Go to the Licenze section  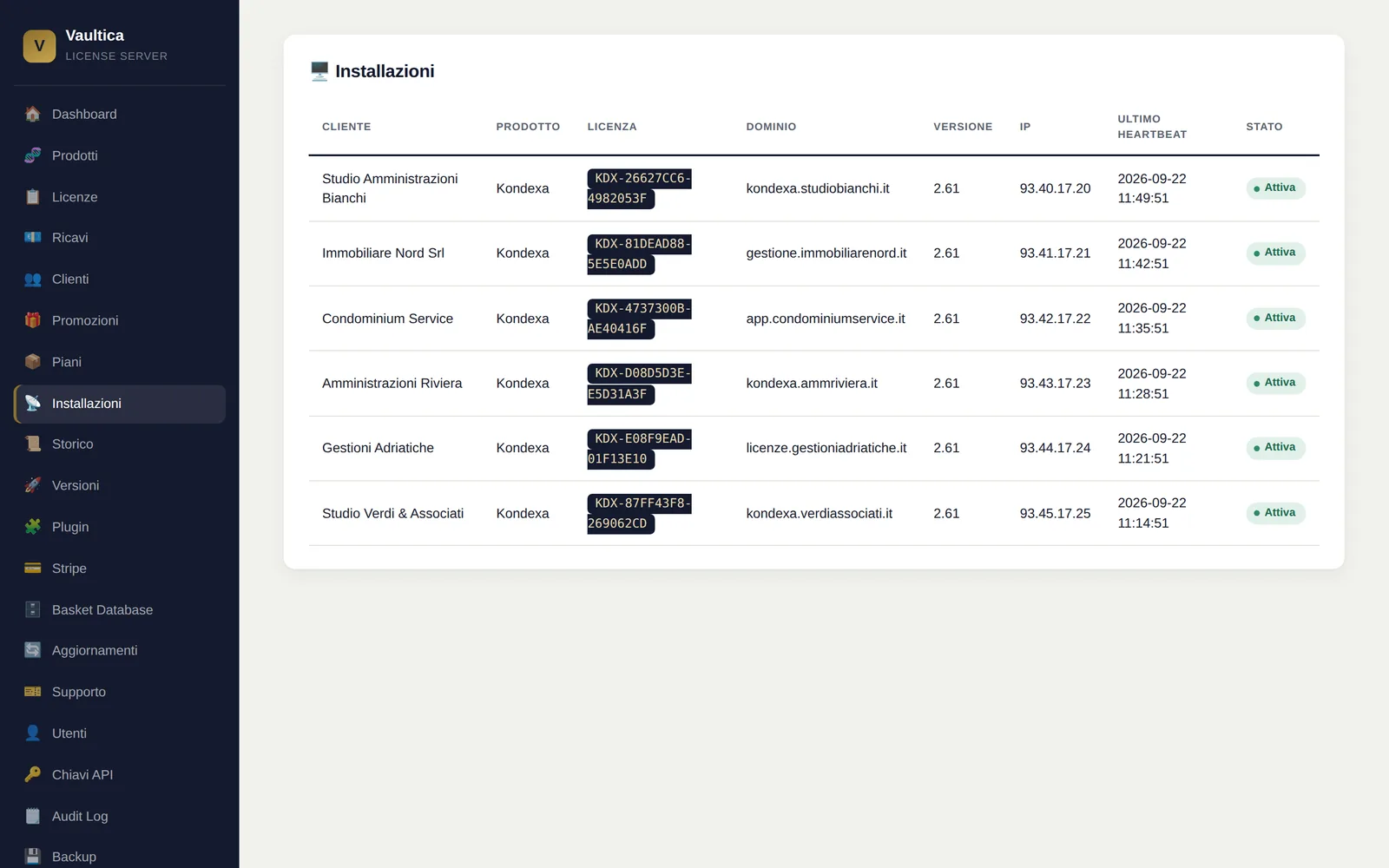[x=120, y=197]
